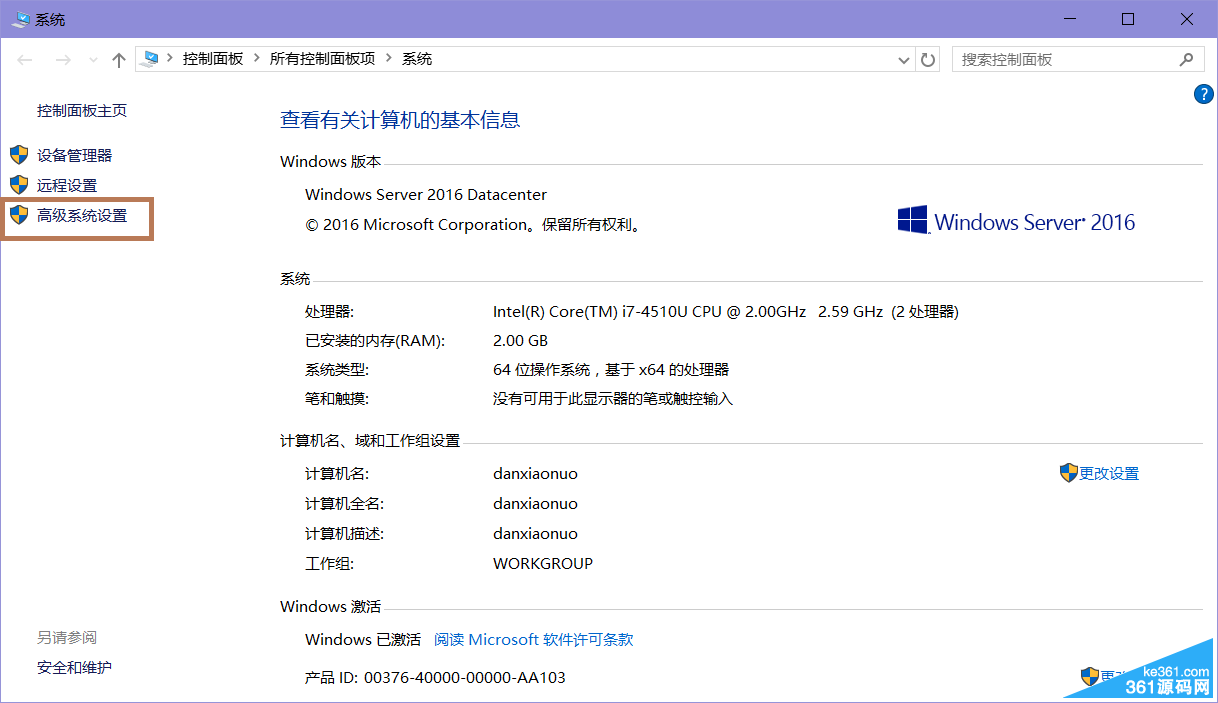Click 更改设置 to change computer name
This screenshot has height=703, width=1218.
1109,474
